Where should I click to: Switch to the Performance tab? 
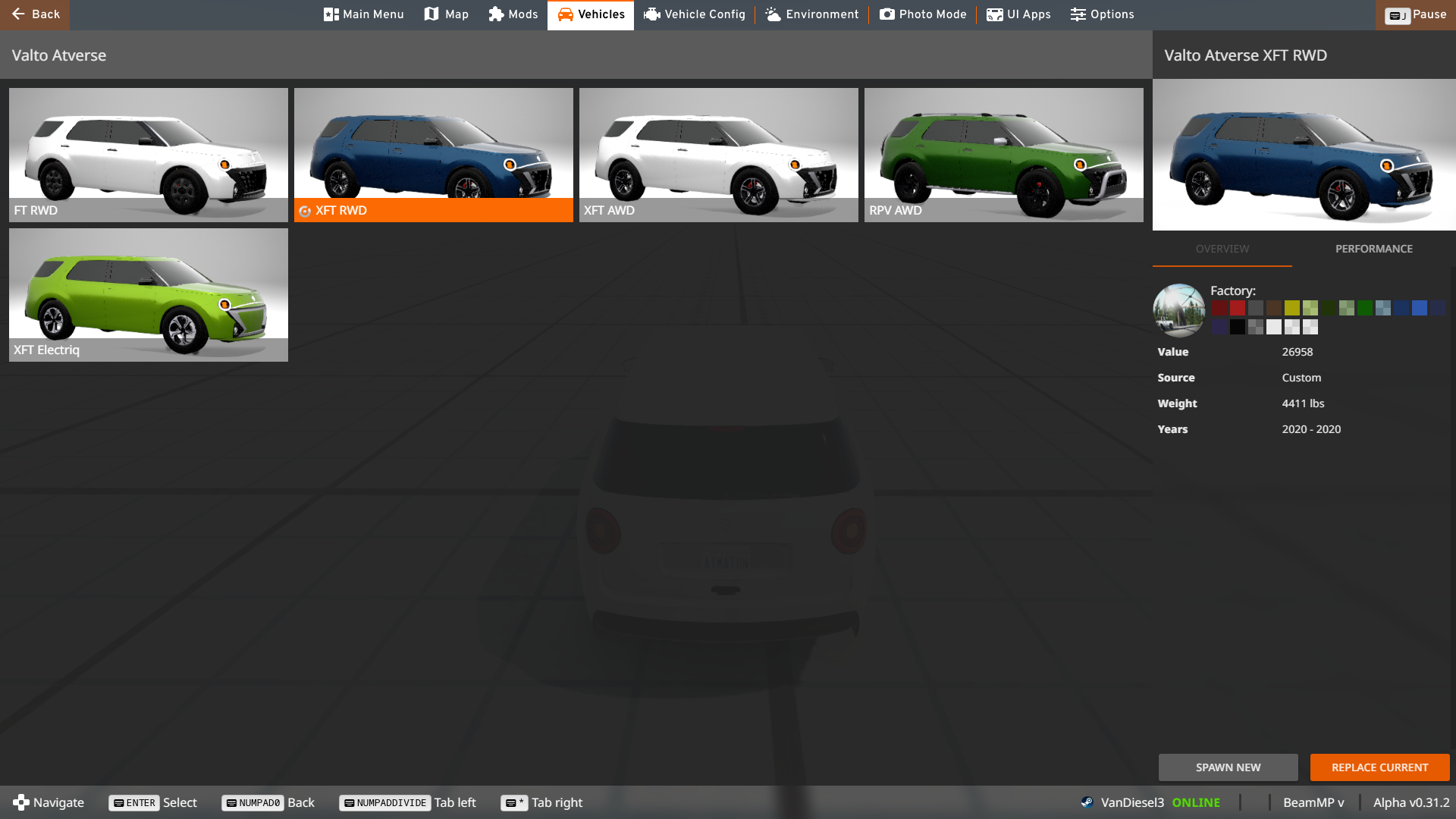[1373, 249]
